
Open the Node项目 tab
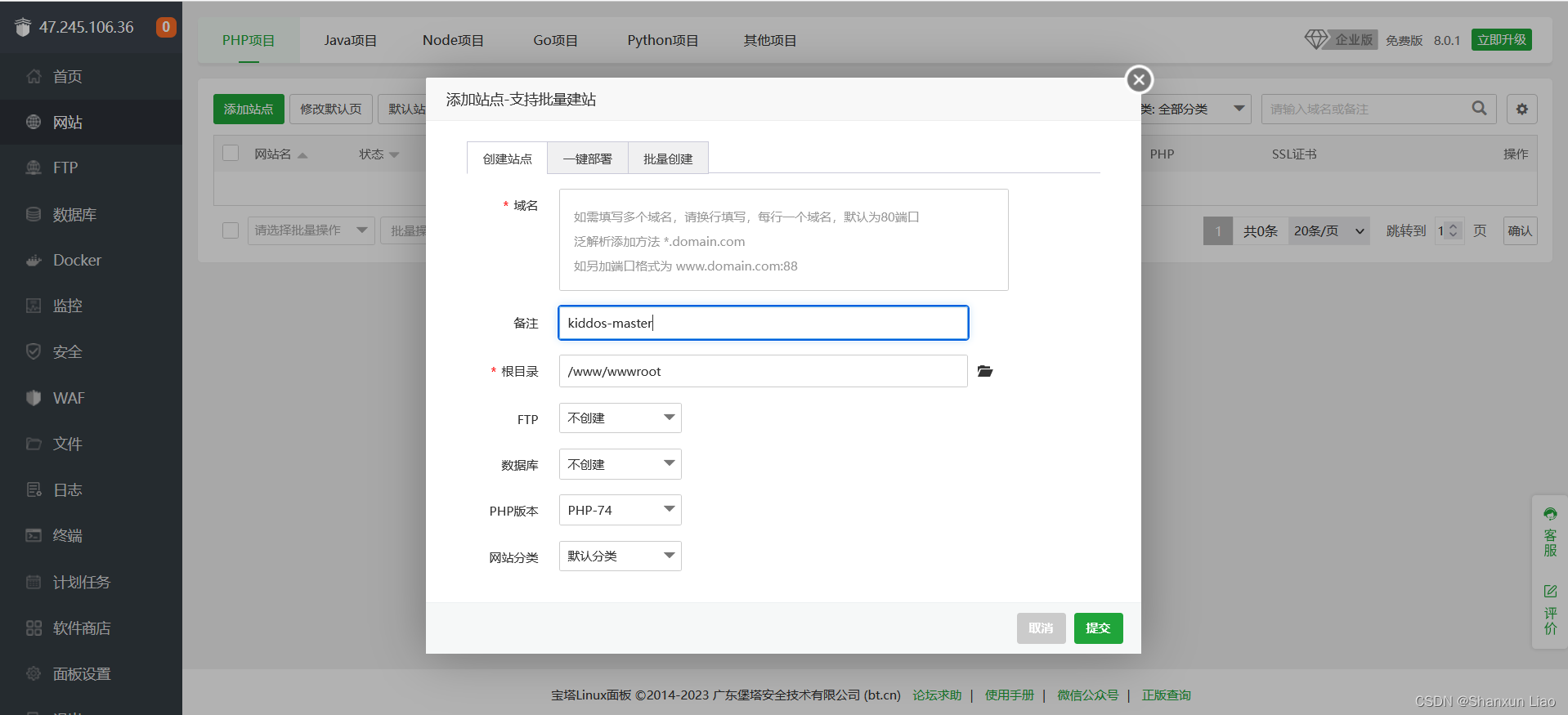click(x=453, y=40)
